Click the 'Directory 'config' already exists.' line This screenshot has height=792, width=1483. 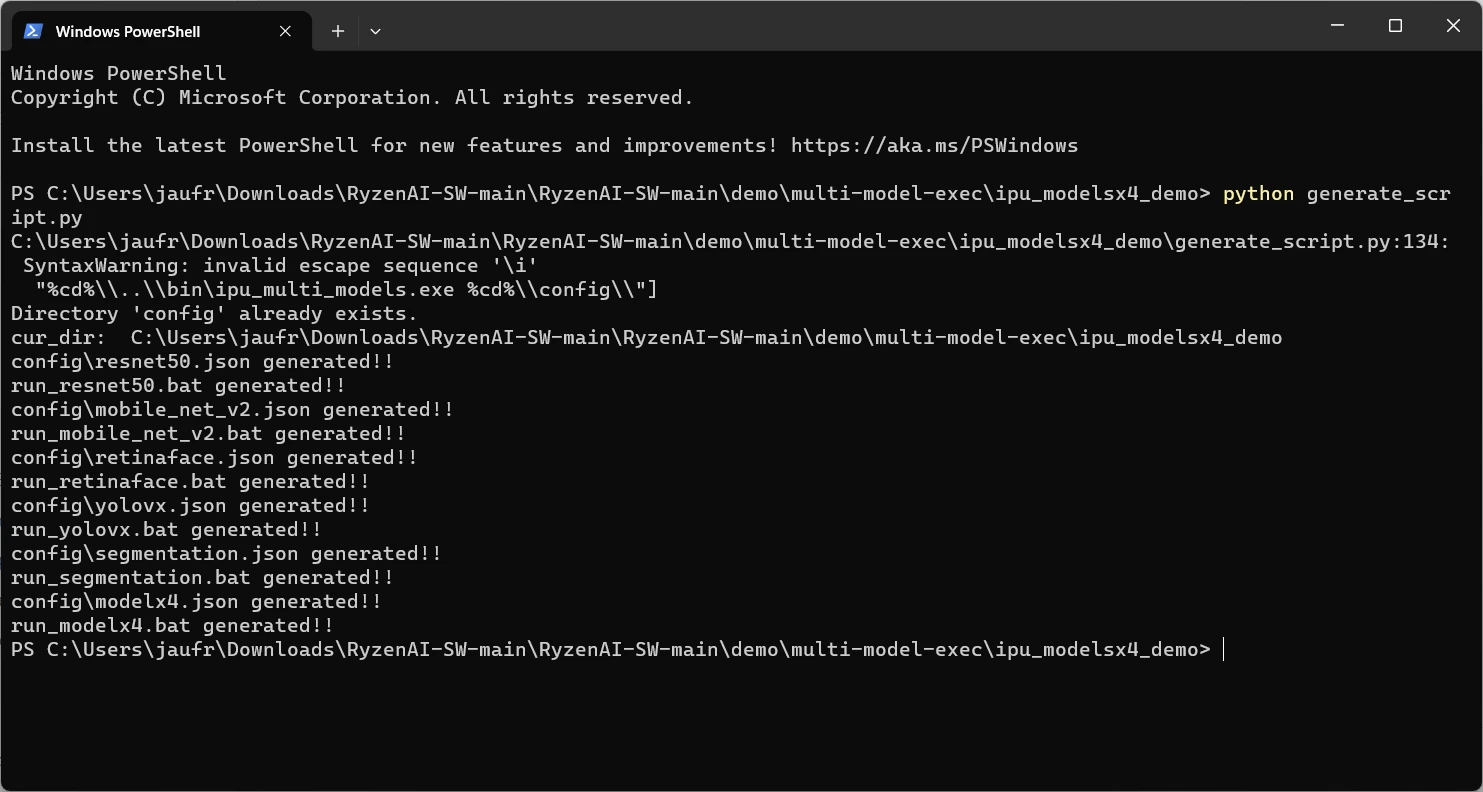coord(214,314)
